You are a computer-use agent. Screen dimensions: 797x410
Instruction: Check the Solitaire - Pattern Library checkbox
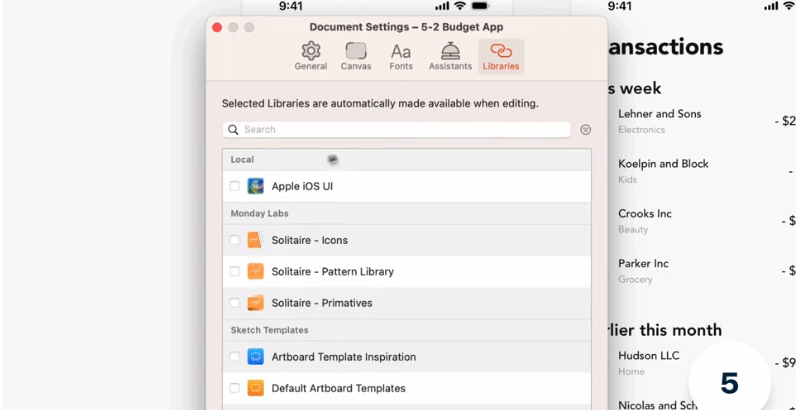[x=234, y=271]
